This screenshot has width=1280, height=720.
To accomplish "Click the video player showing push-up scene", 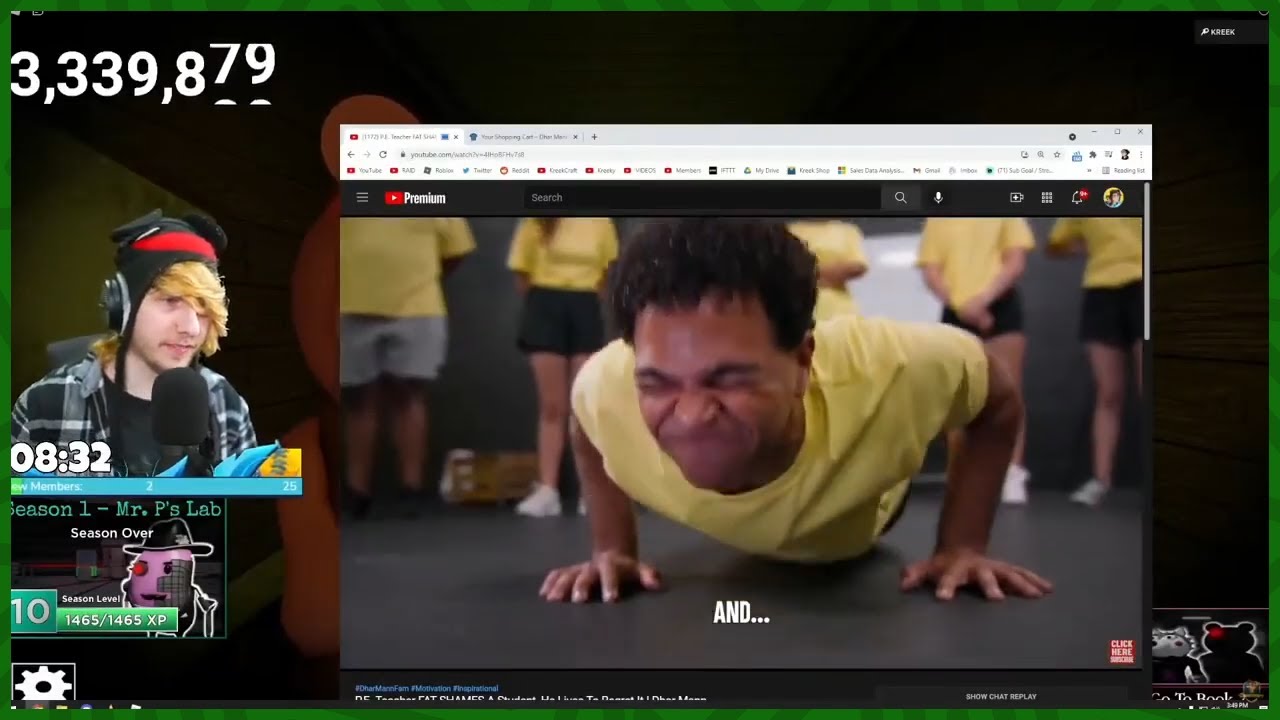I will [x=741, y=442].
